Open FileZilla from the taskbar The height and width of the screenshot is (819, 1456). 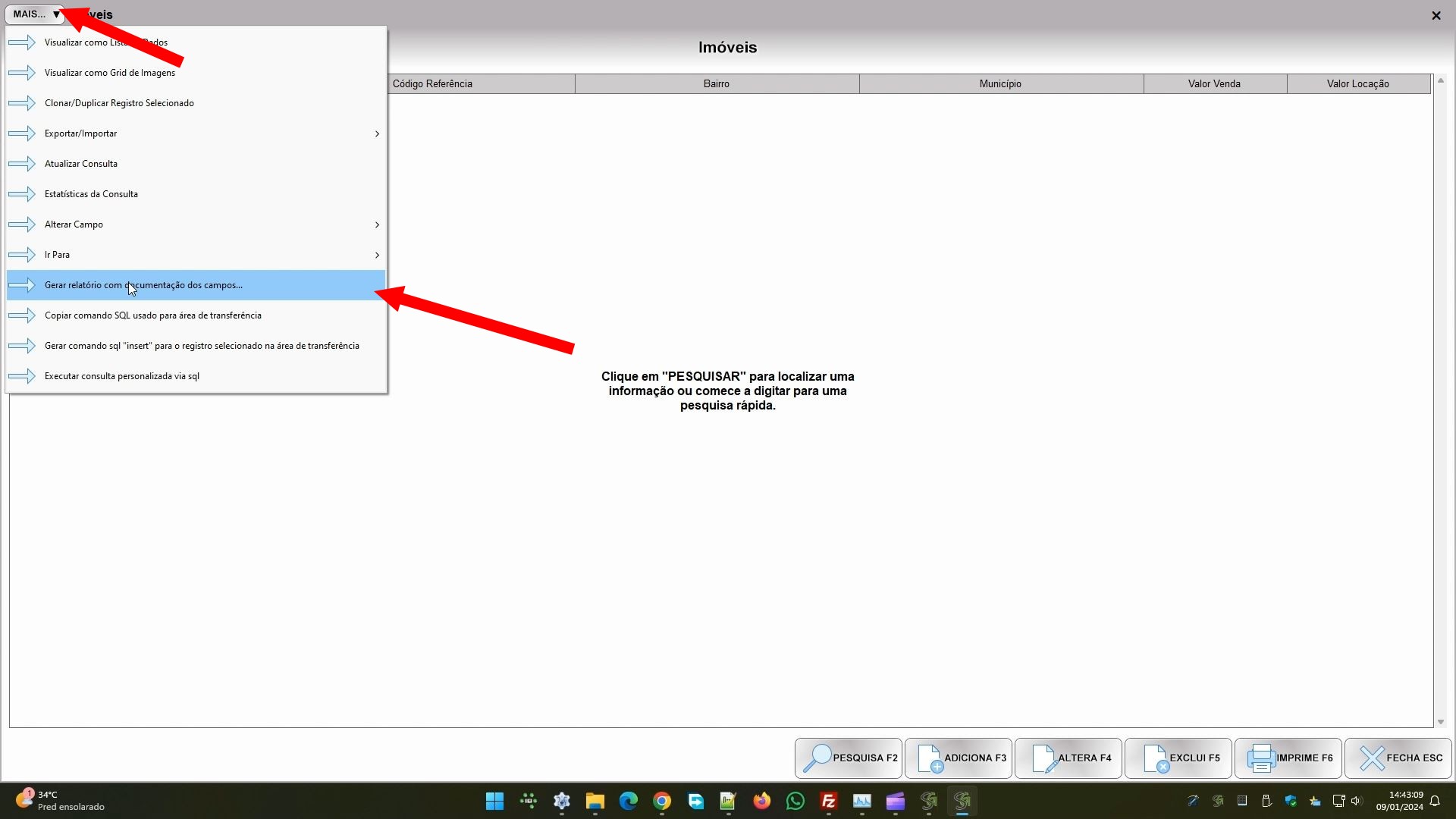[828, 802]
